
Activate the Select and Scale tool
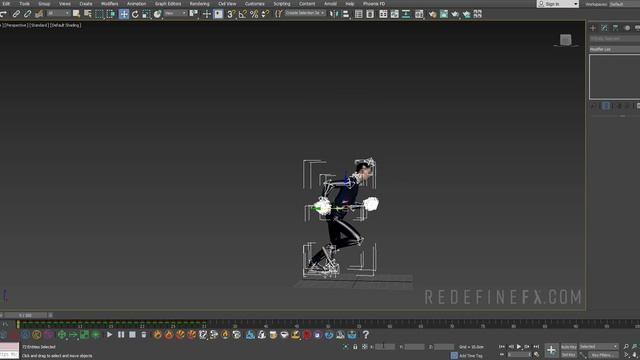[x=146, y=14]
